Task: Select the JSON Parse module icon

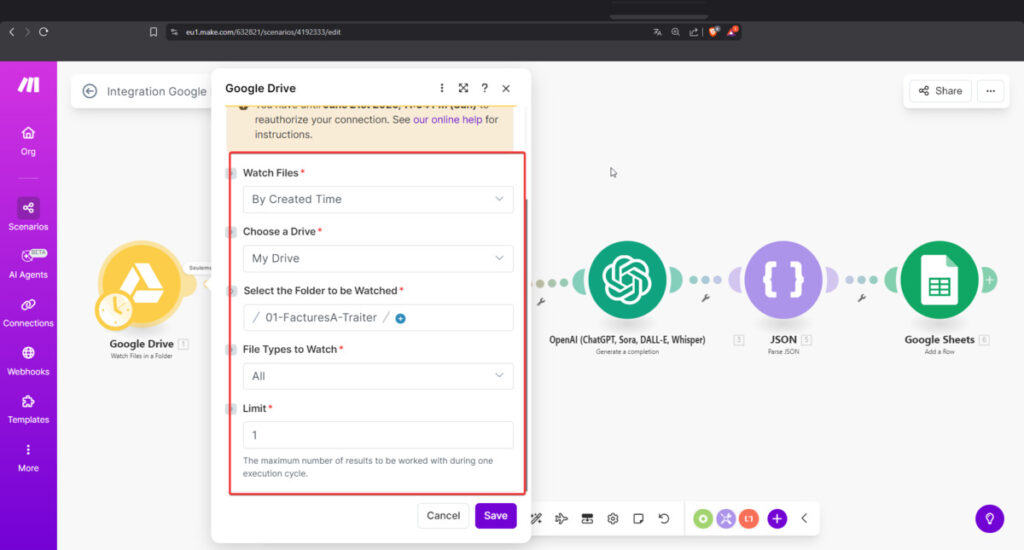Action: coord(783,281)
